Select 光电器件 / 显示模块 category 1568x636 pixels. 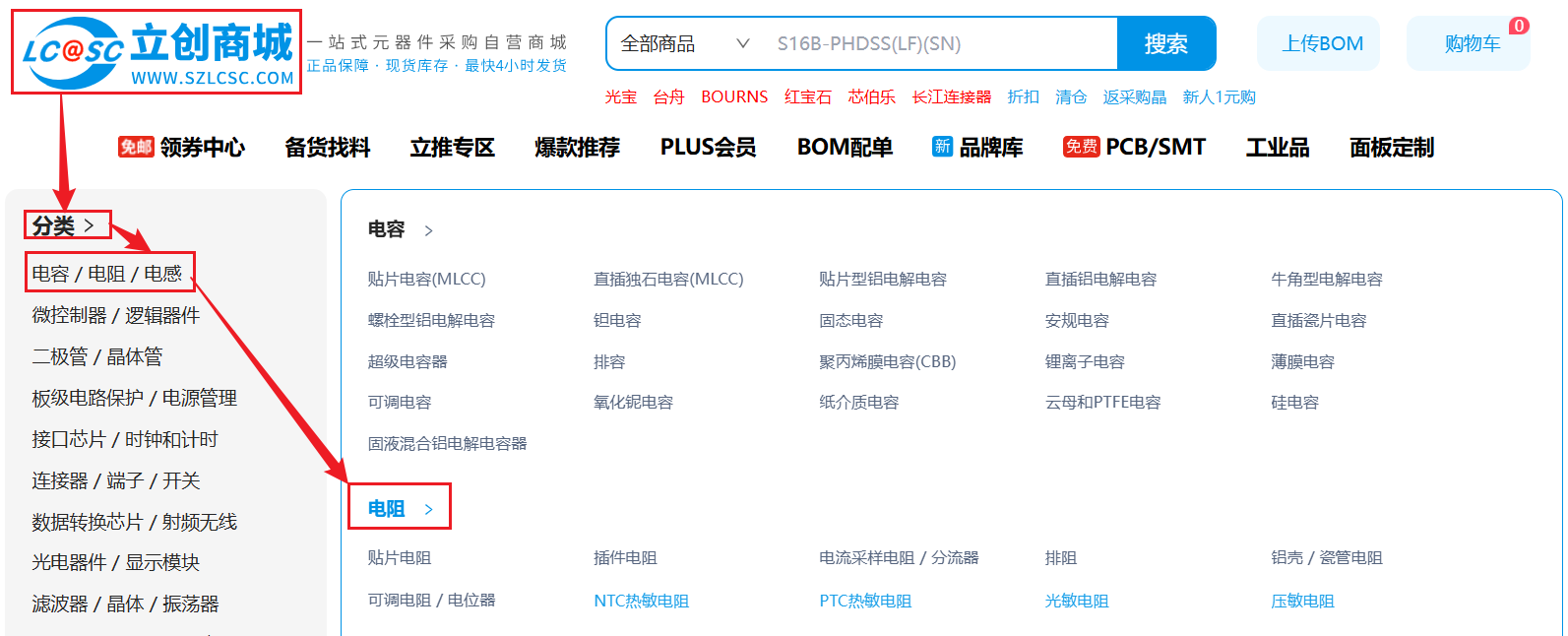115,562
